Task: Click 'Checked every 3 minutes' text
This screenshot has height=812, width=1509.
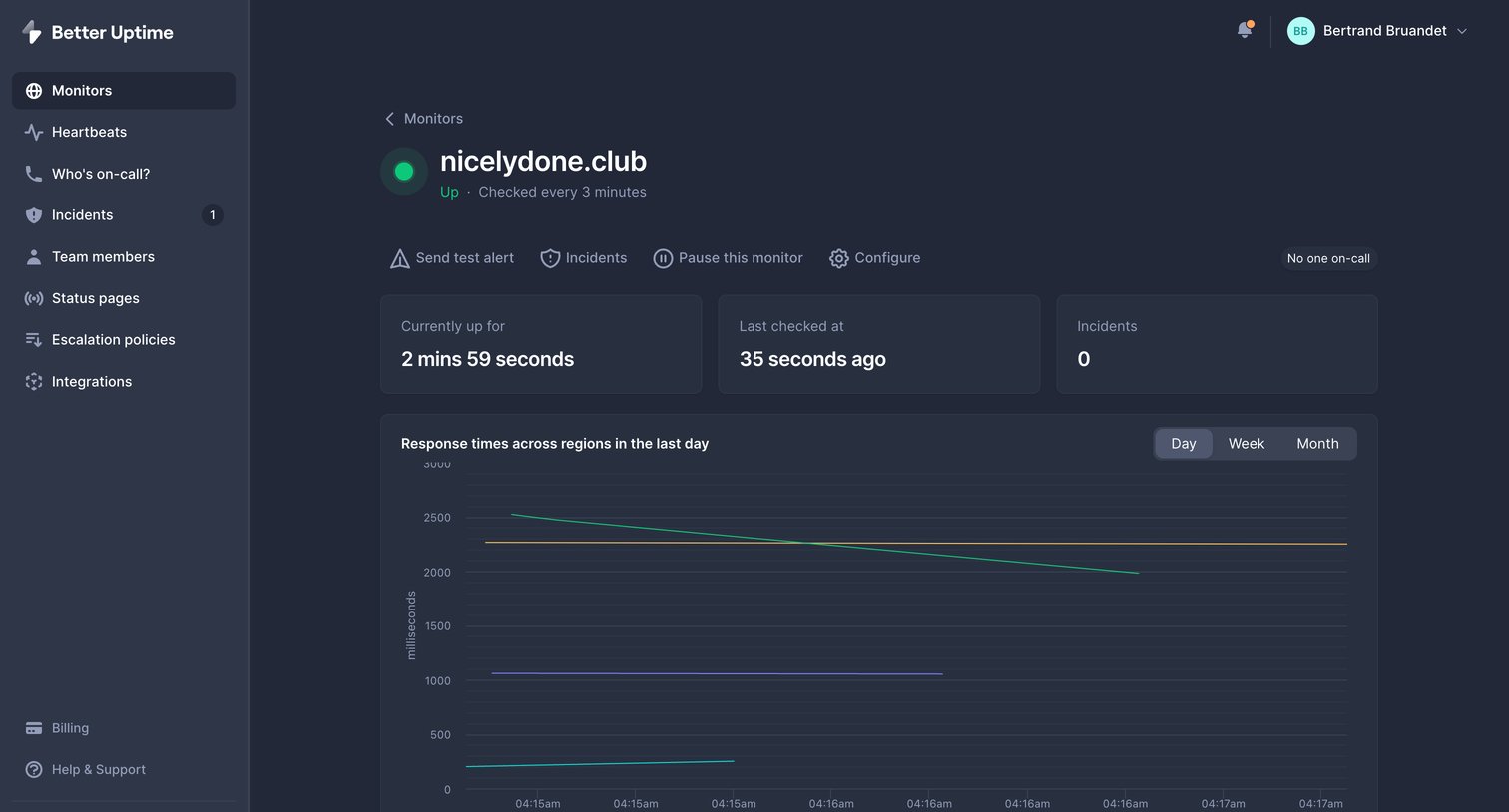Action: tap(562, 192)
